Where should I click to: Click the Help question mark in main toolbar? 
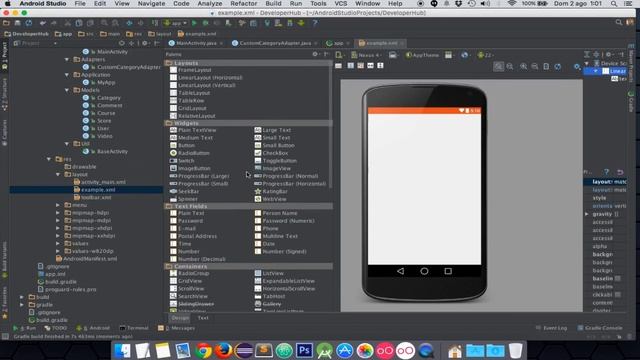pyautogui.click(x=315, y=23)
